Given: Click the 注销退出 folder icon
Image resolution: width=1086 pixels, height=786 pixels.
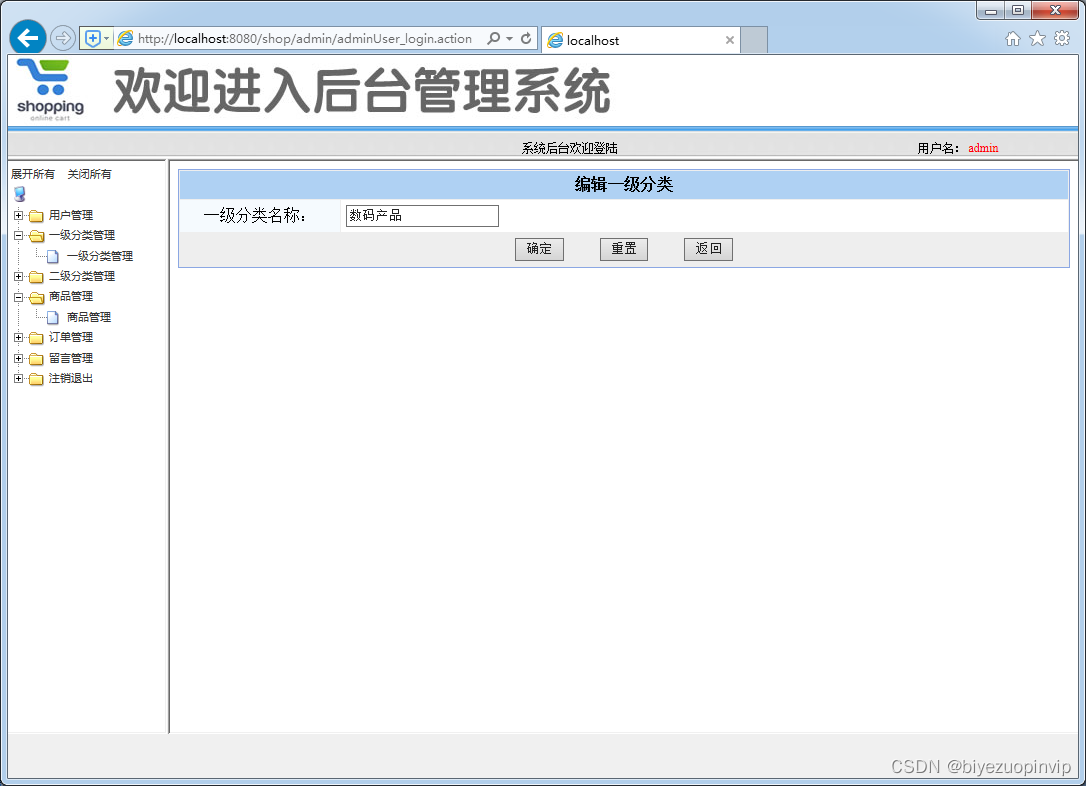Looking at the screenshot, I should coord(36,379).
